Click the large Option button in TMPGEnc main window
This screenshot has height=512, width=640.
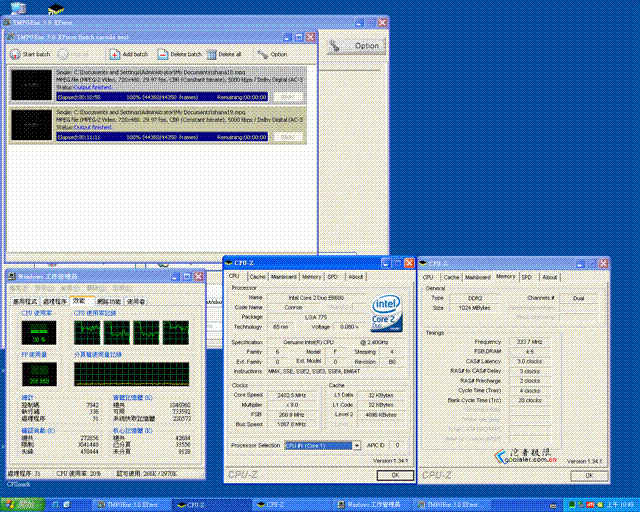pos(356,46)
